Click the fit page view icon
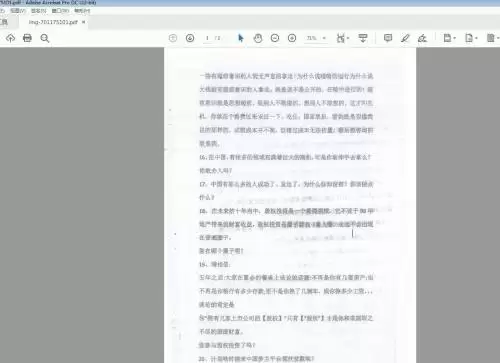Viewport: 500px width, 363px height. click(x=340, y=38)
